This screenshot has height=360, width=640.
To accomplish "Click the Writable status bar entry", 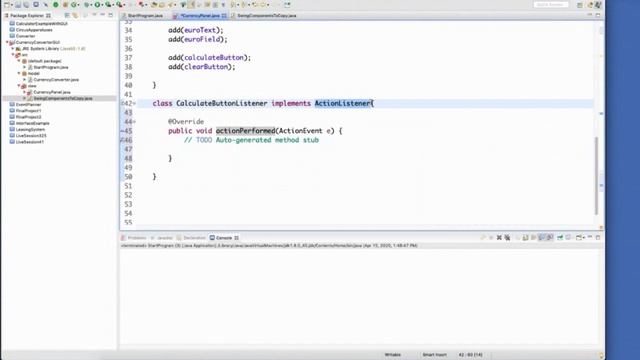I will coord(393,355).
